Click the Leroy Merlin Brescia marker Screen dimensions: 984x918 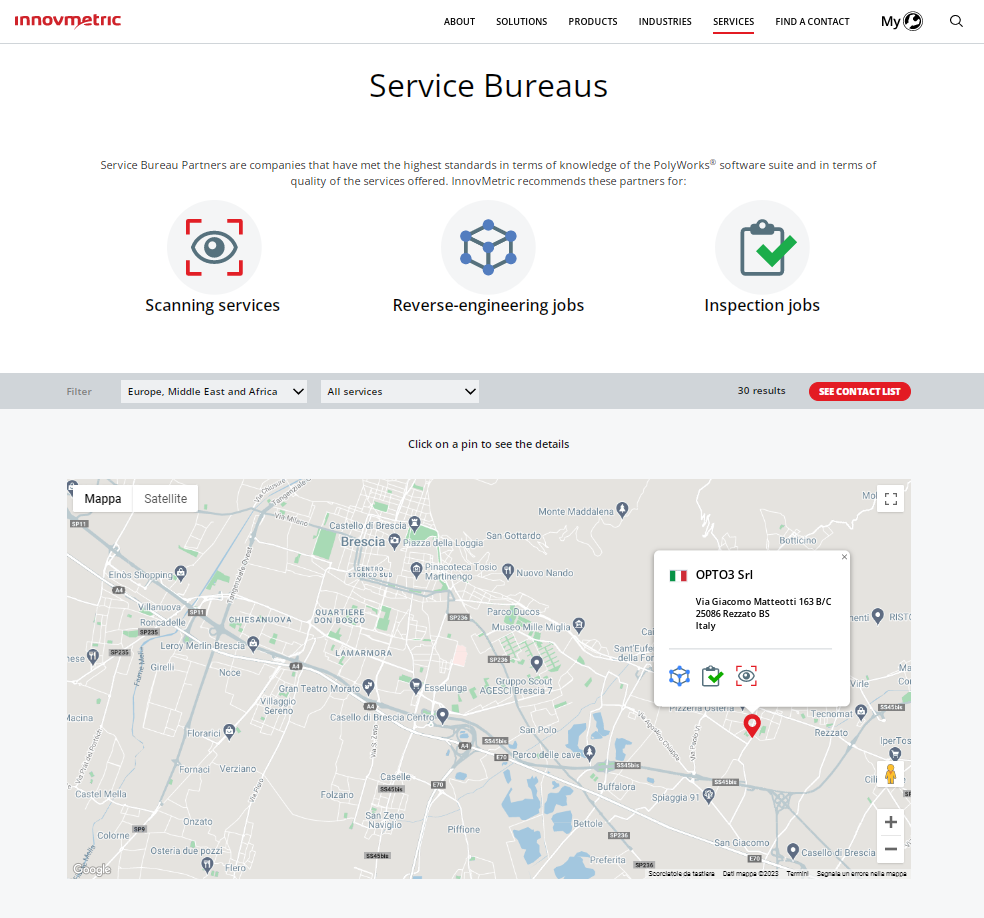coord(253,644)
